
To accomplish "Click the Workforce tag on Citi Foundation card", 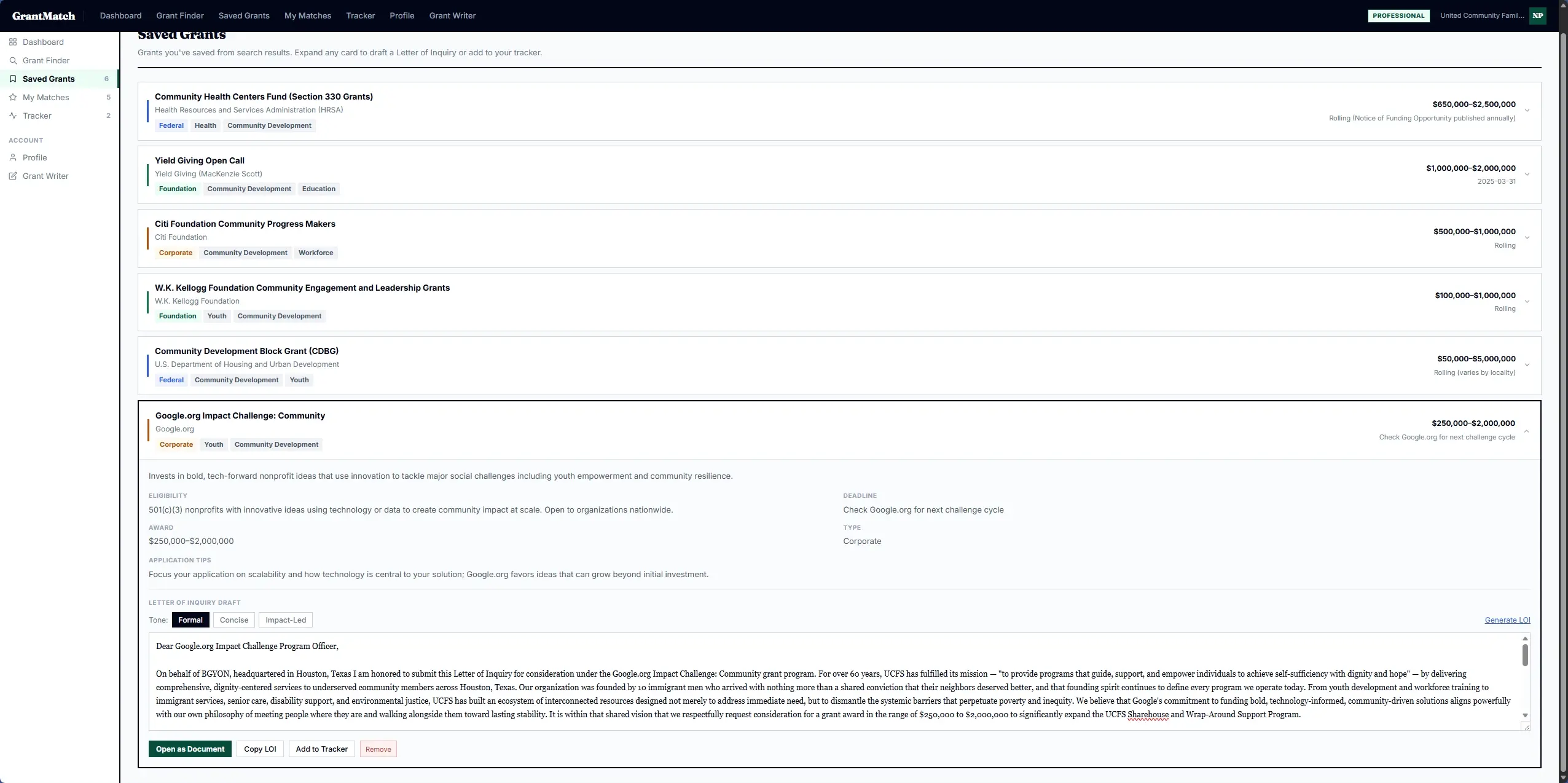I will coord(316,253).
